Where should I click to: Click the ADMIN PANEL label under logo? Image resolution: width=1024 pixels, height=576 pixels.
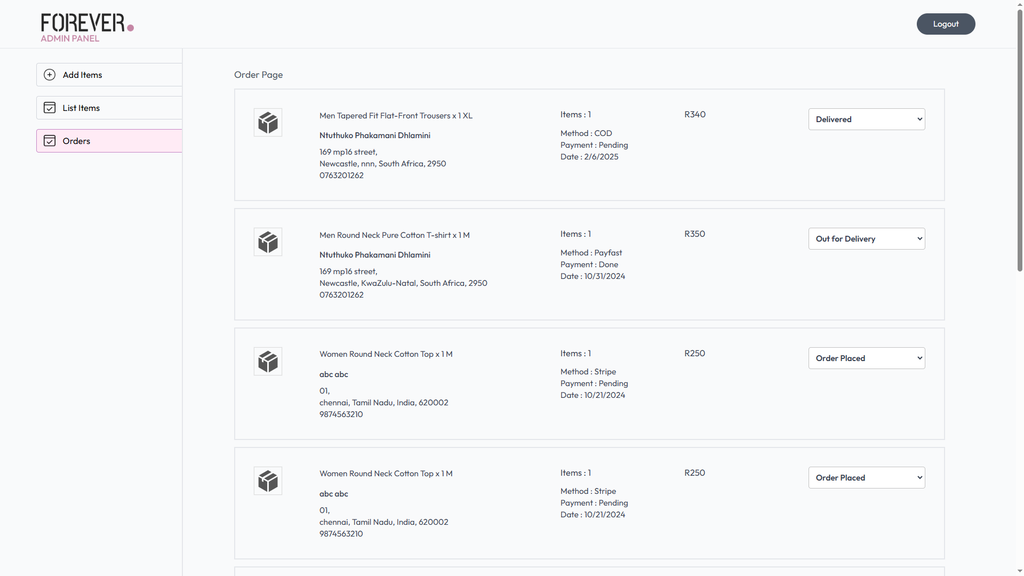(70, 39)
